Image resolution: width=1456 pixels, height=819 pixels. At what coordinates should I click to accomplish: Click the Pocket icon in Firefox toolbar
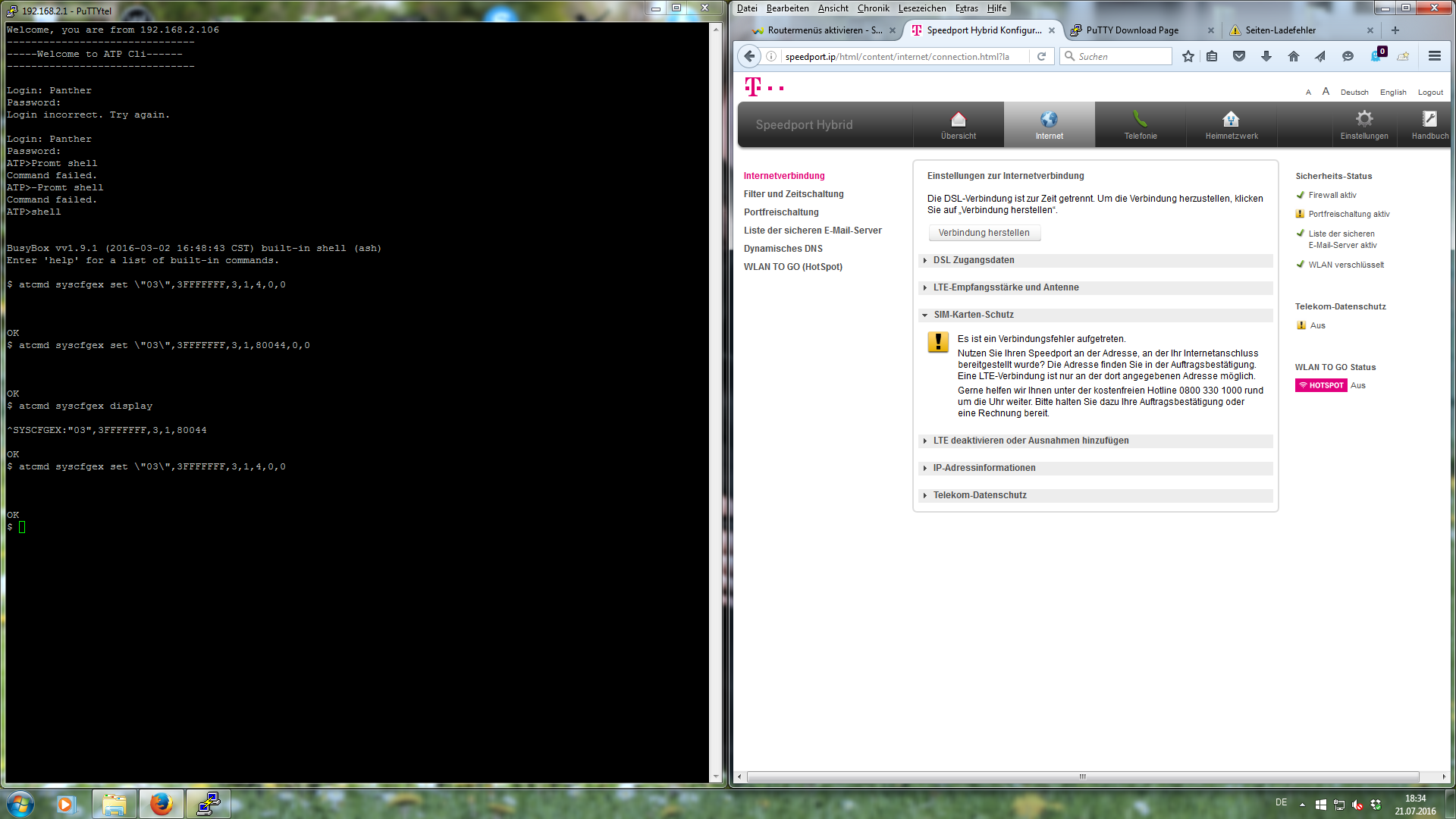click(1239, 56)
